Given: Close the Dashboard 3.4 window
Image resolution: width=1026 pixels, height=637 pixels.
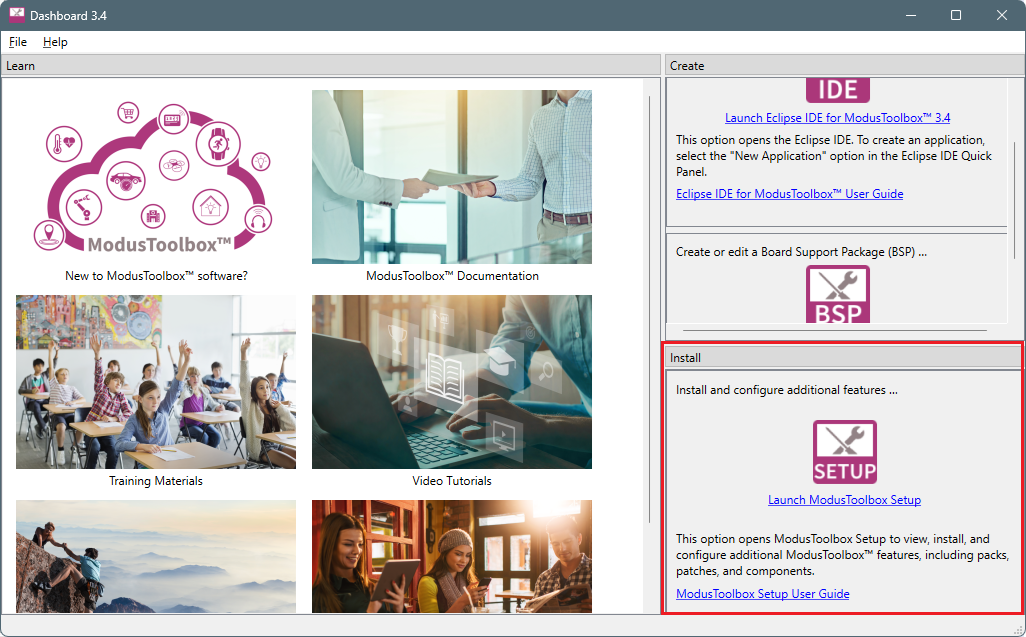Looking at the screenshot, I should click(1002, 15).
